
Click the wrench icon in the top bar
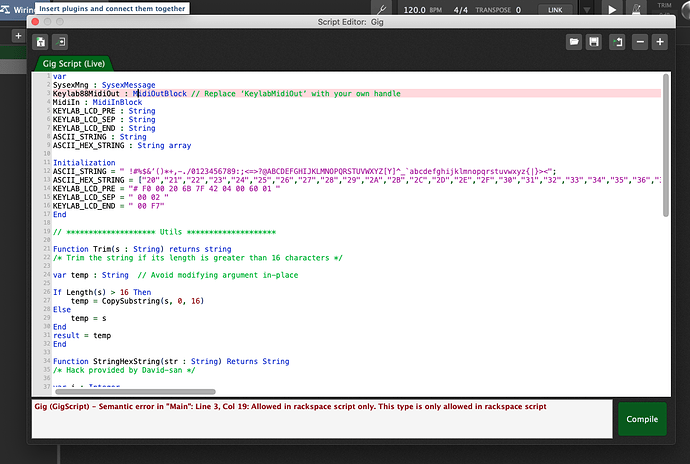[x=381, y=8]
